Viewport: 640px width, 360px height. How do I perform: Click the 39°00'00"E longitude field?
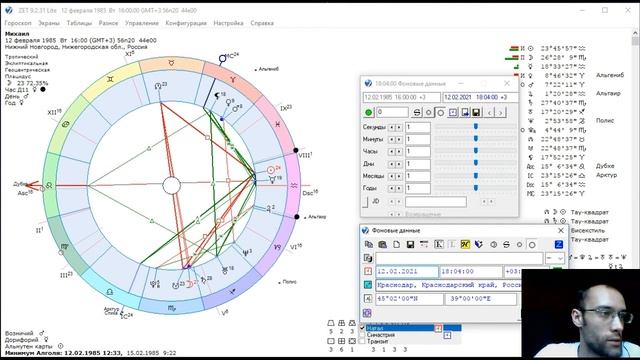481,299
